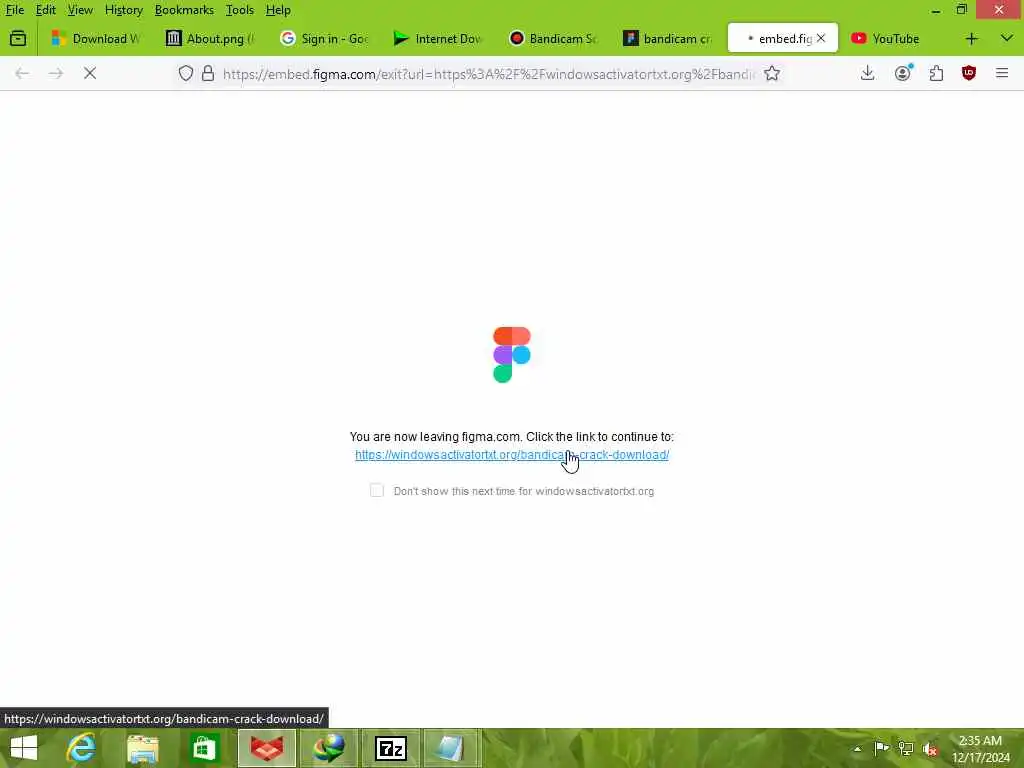Open the Help menu
Viewport: 1024px width, 768px height.
pos(278,10)
